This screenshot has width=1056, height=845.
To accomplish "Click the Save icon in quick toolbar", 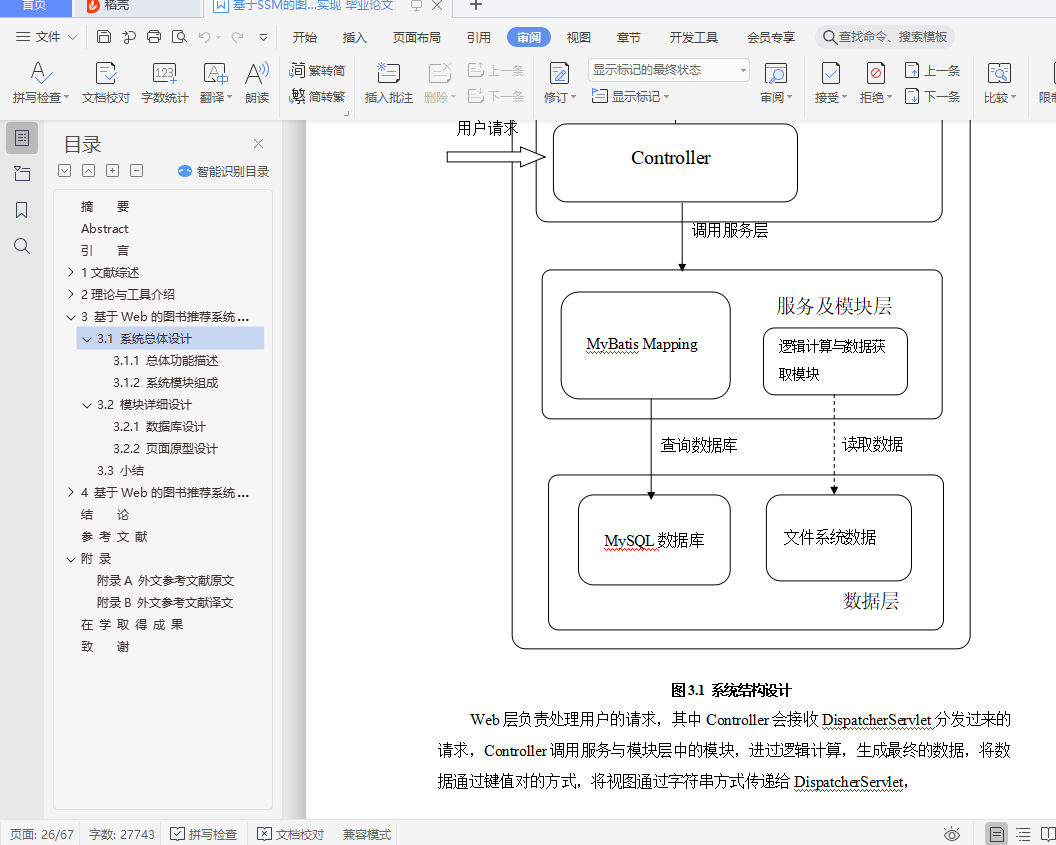I will (104, 36).
